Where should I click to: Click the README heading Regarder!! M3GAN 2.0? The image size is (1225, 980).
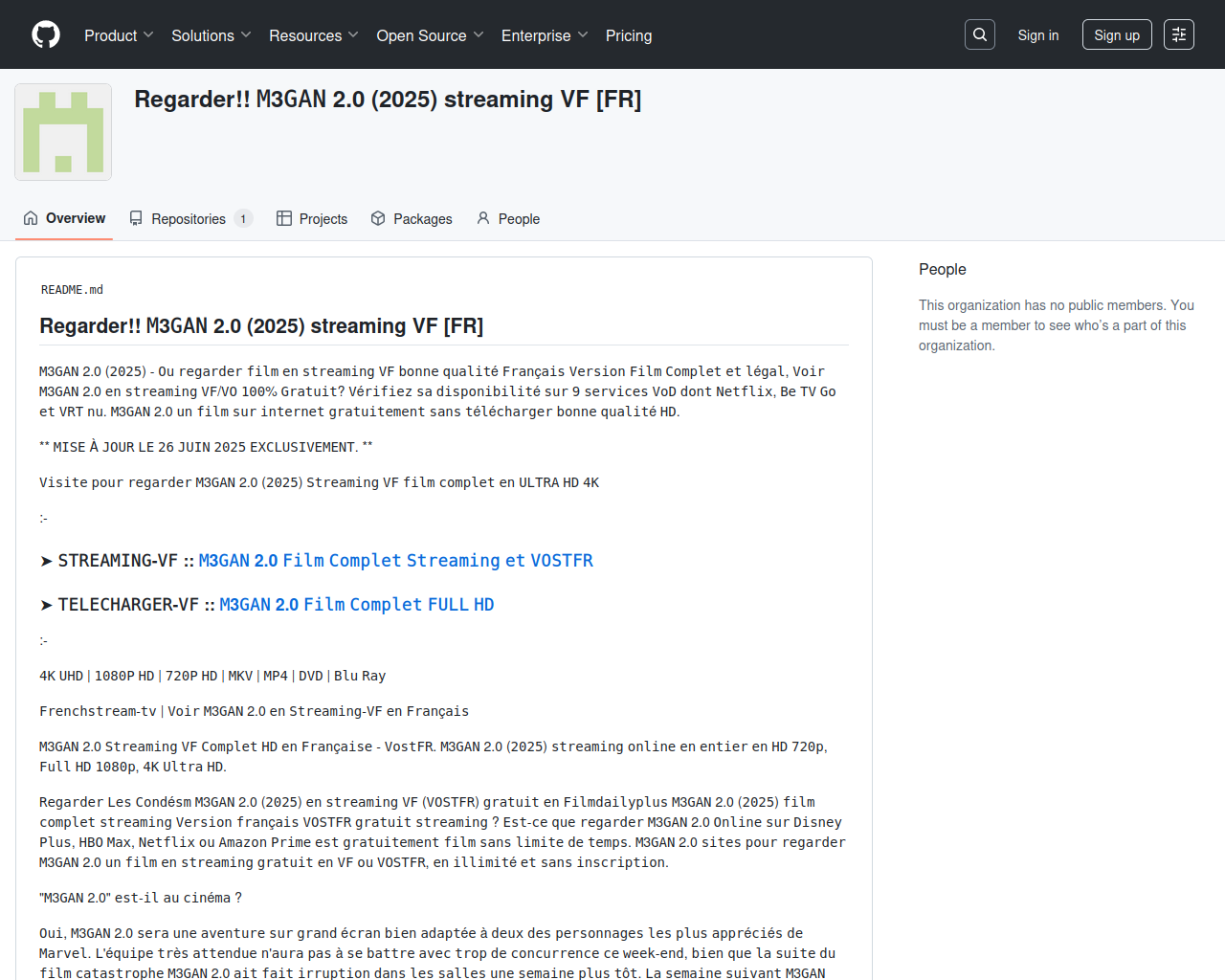click(x=261, y=326)
